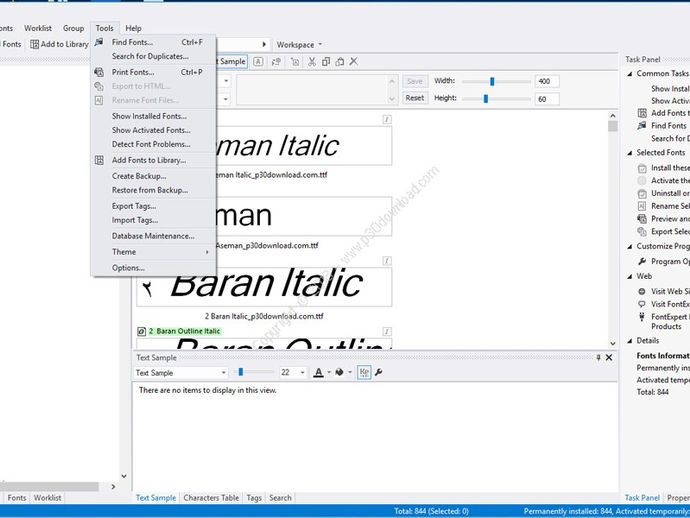
Task: Click the character 'A' view icon in toolbar
Action: pos(258,62)
